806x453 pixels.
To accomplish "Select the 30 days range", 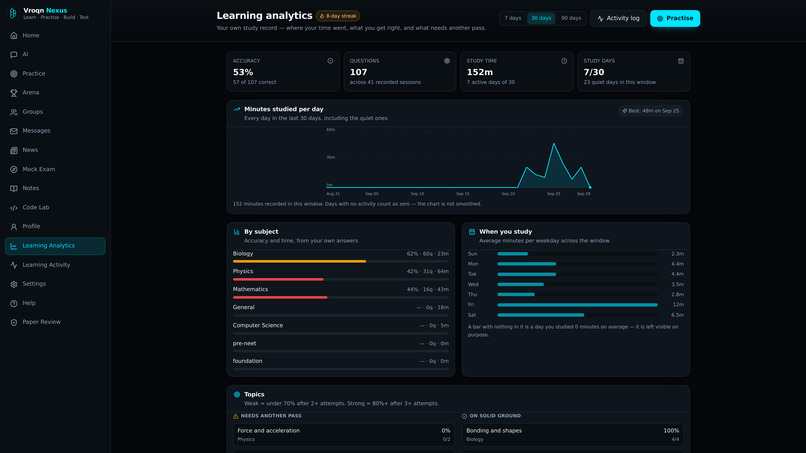I will (541, 18).
